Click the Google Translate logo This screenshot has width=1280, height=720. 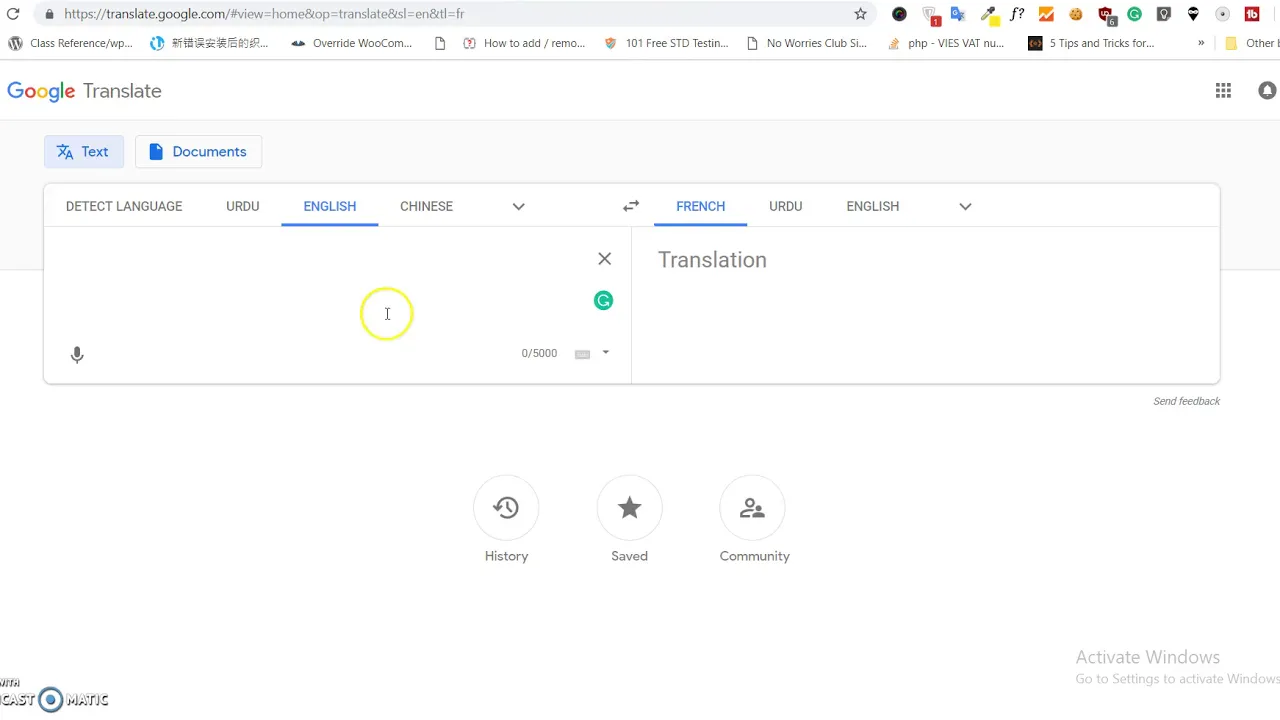pyautogui.click(x=84, y=91)
